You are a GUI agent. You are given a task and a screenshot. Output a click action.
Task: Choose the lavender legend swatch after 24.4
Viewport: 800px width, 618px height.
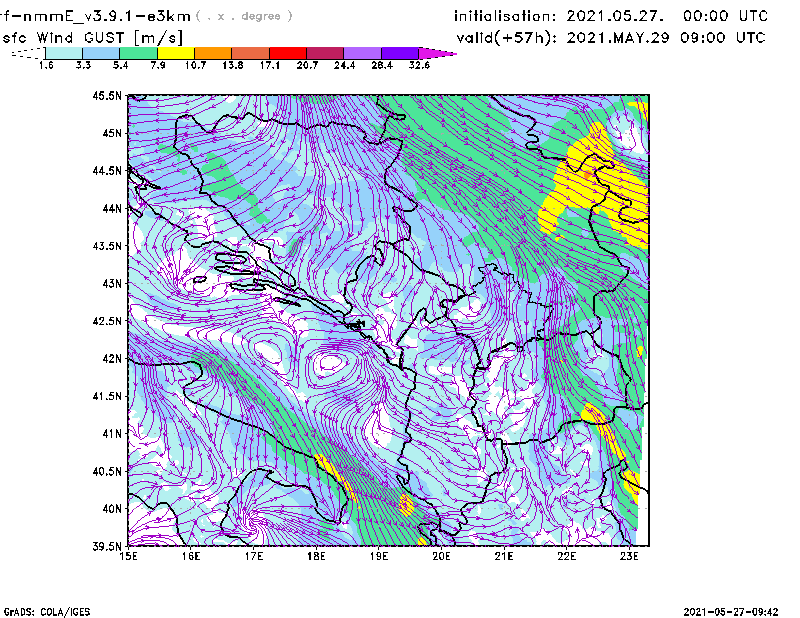(362, 53)
